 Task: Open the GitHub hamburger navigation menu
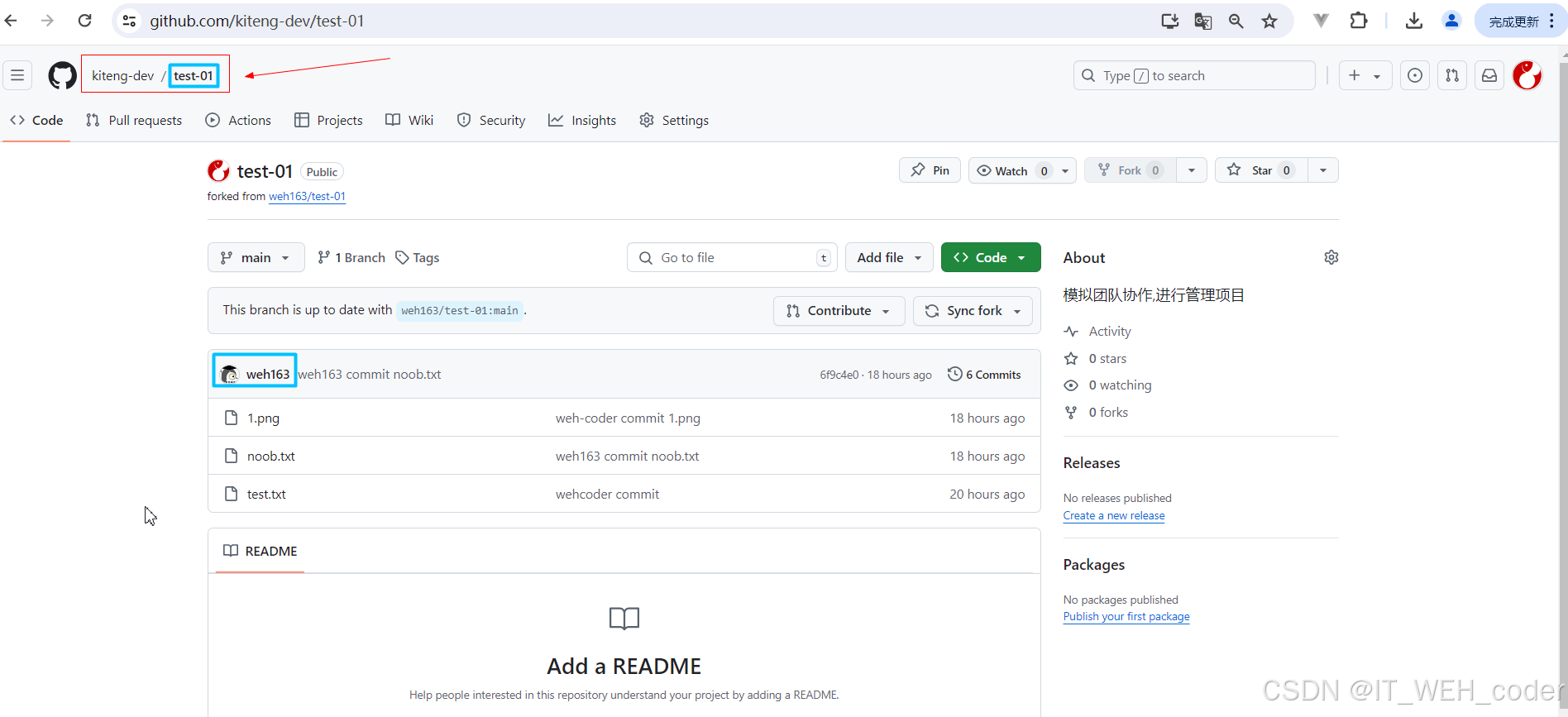pos(17,75)
